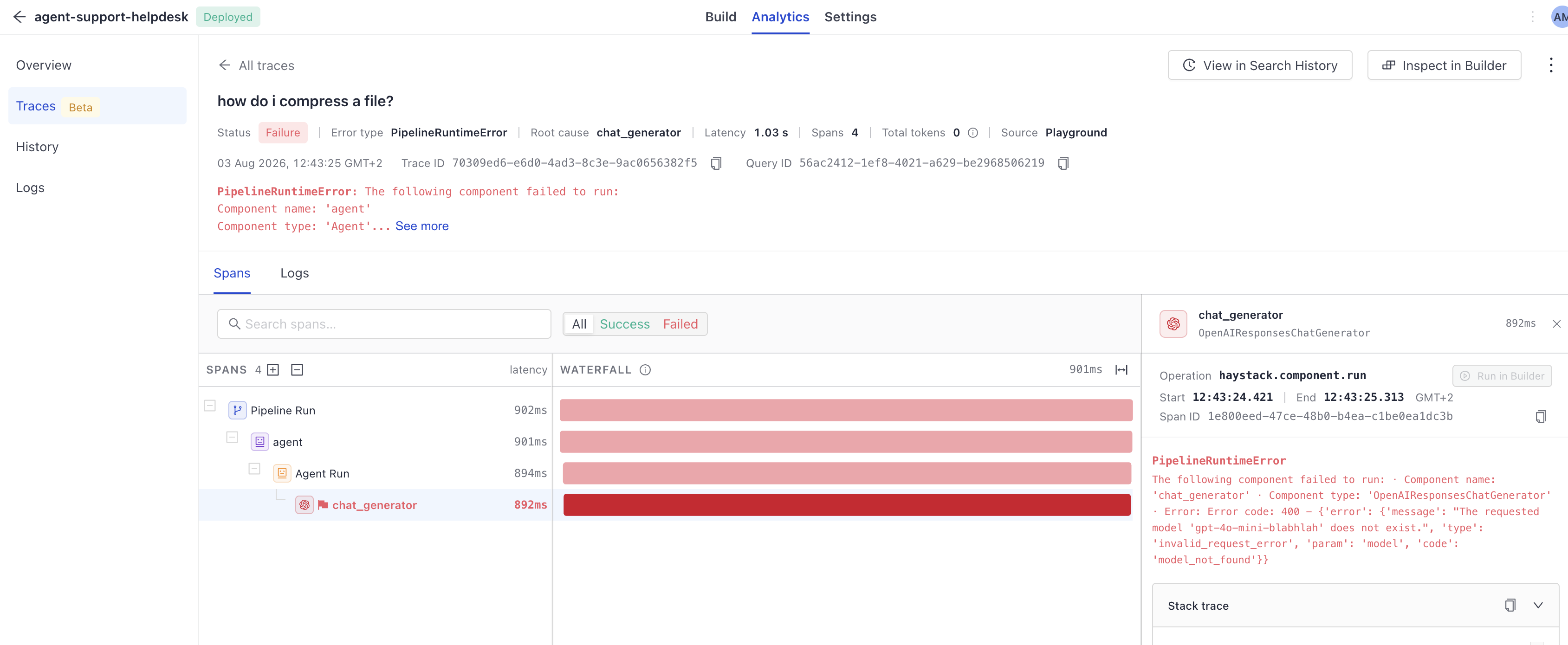Collapse the Pipeline Run tree node
Screen dimensions: 1568x645
coord(210,406)
